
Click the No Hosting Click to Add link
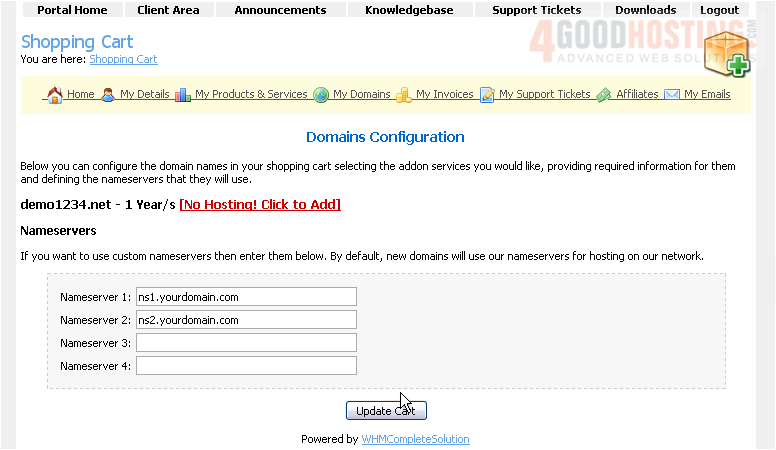(x=260, y=205)
